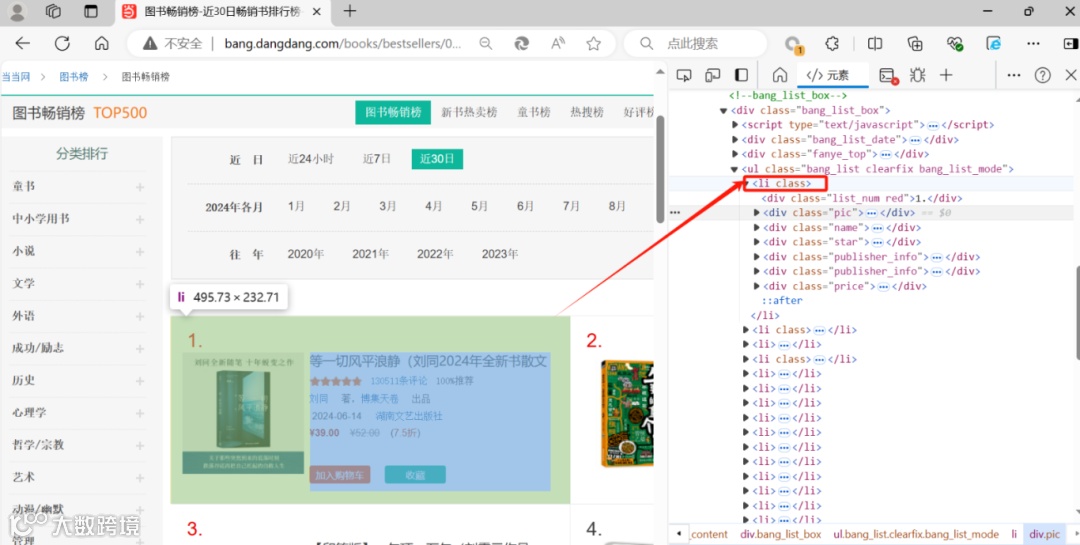Open the 图书畅销榜 ranking tab
This screenshot has height=545, width=1080.
[393, 113]
